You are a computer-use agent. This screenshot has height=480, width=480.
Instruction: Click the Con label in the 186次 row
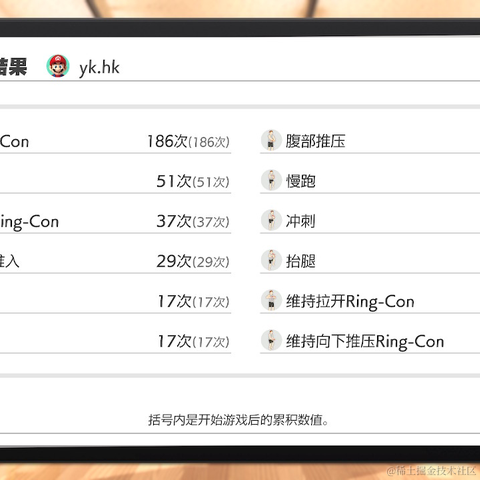pyautogui.click(x=14, y=142)
